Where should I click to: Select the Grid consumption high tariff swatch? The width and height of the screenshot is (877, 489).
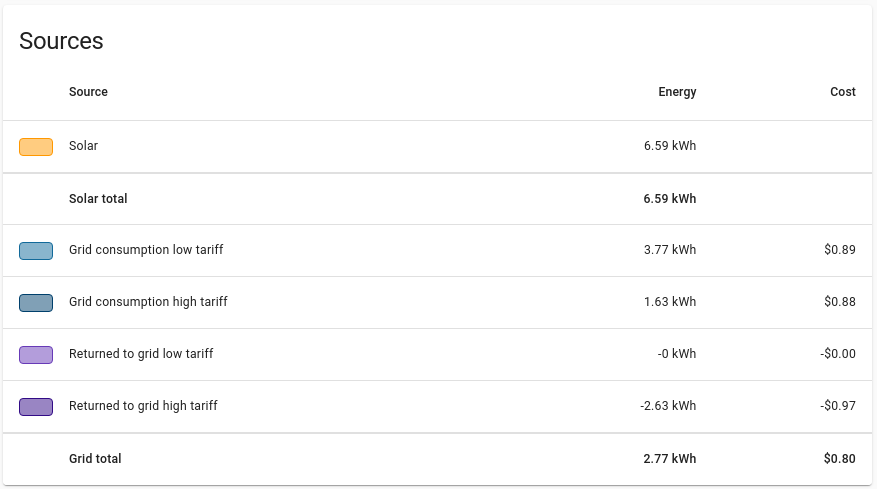pyautogui.click(x=36, y=303)
